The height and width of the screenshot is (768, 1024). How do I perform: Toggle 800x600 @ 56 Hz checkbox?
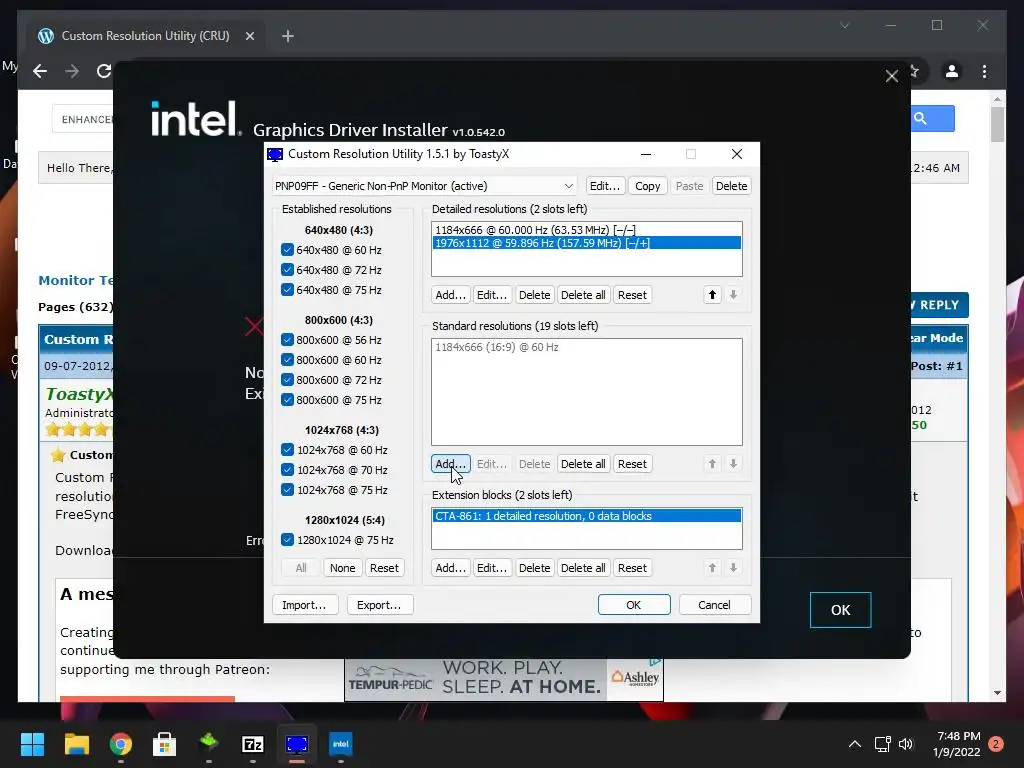(287, 340)
